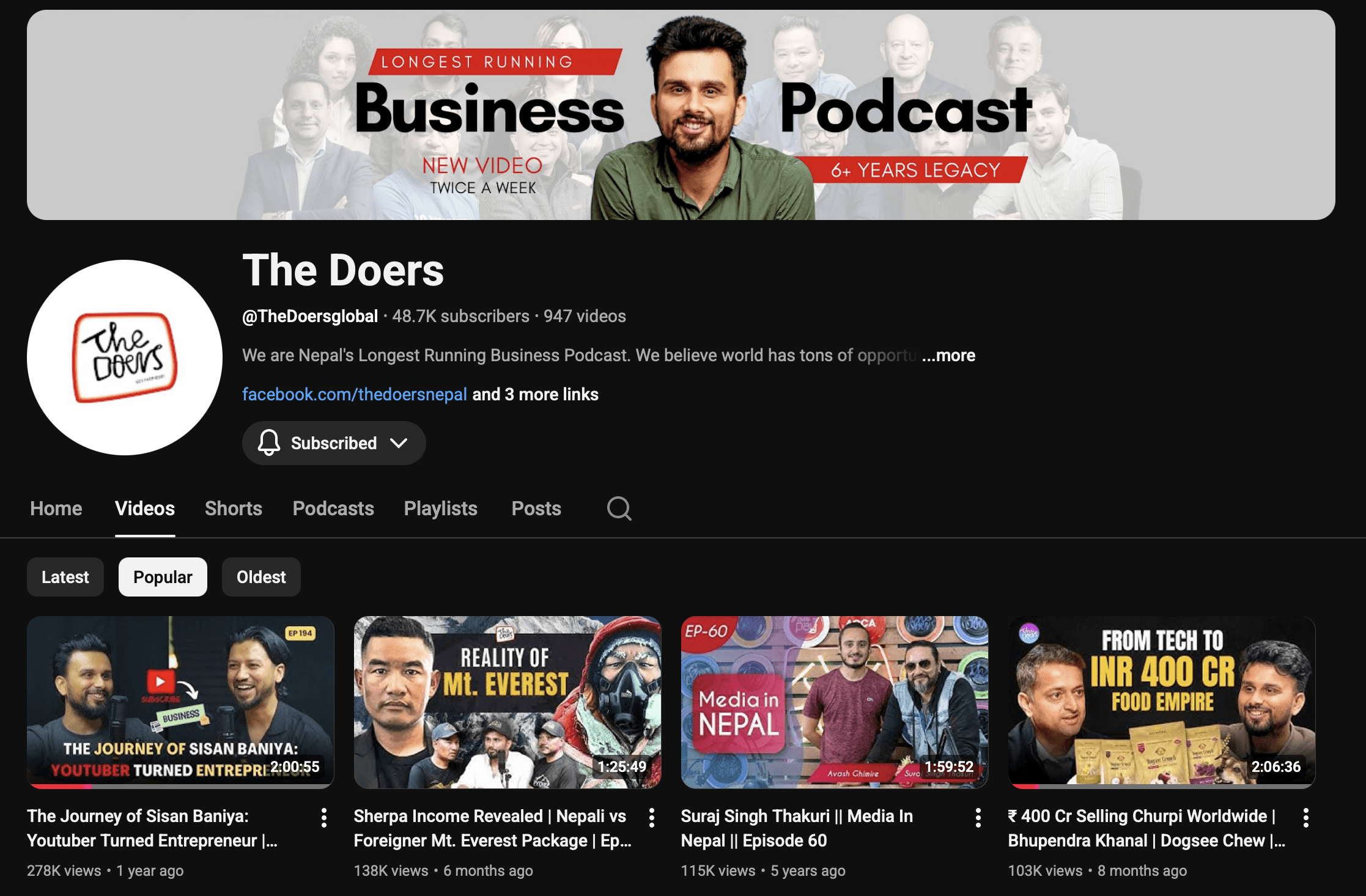Open options menu for Sherpa Income video

tap(652, 818)
